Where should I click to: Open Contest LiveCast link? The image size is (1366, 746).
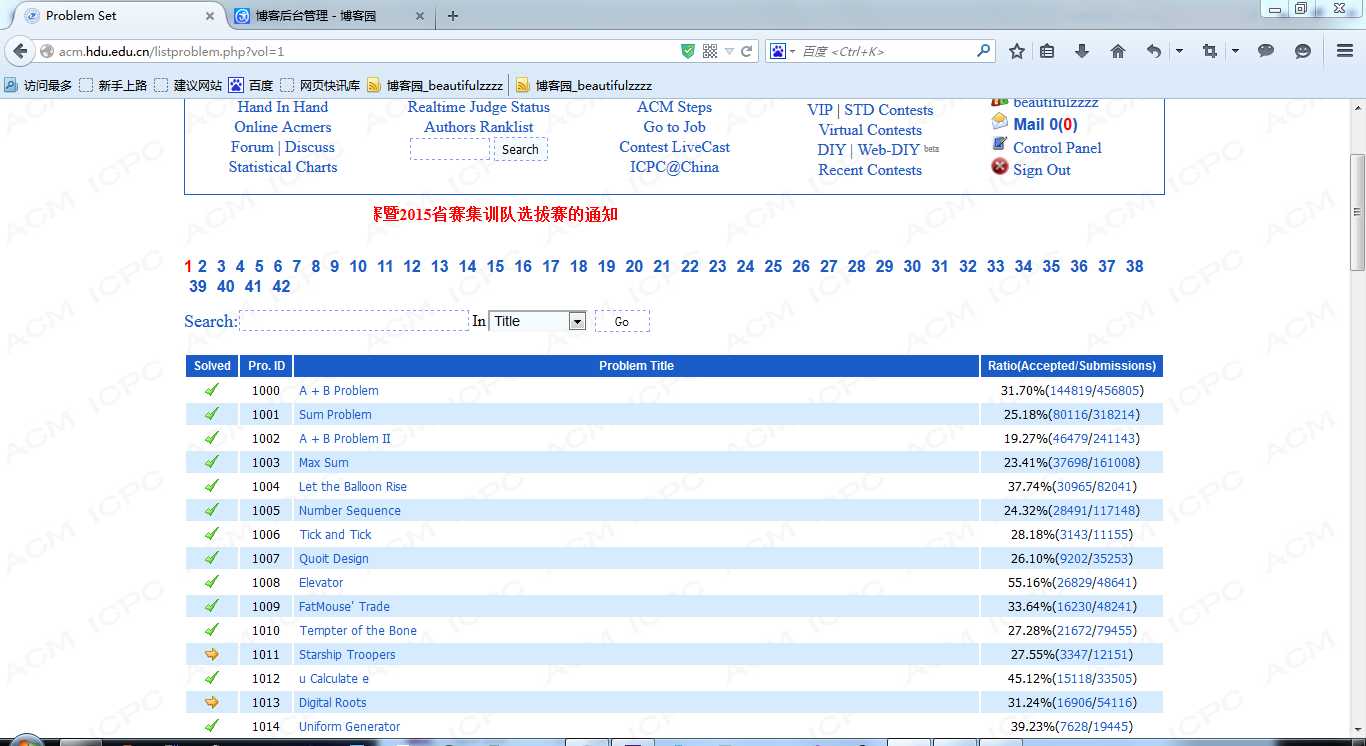point(675,147)
